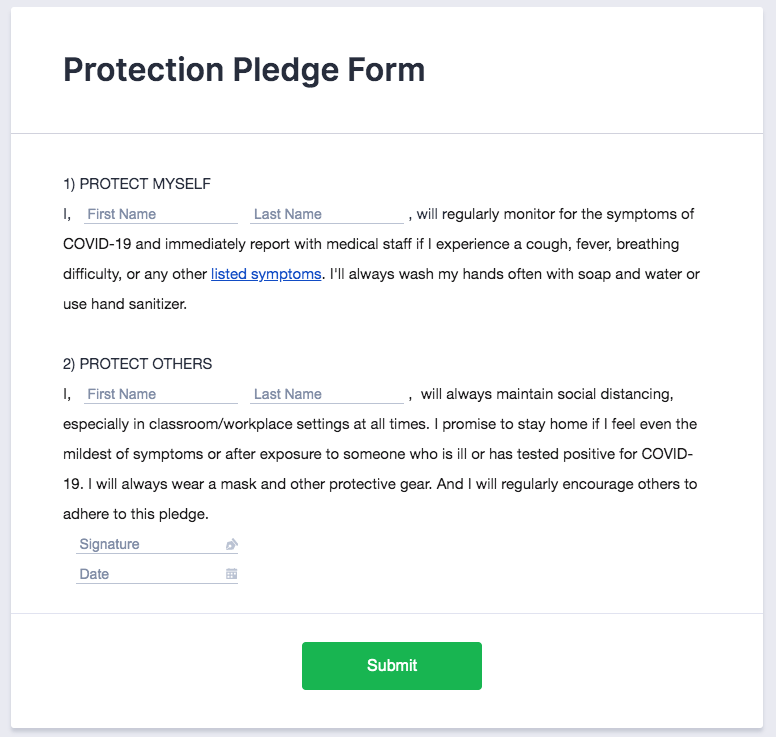Focus the Date input field
The image size is (776, 737).
point(150,575)
